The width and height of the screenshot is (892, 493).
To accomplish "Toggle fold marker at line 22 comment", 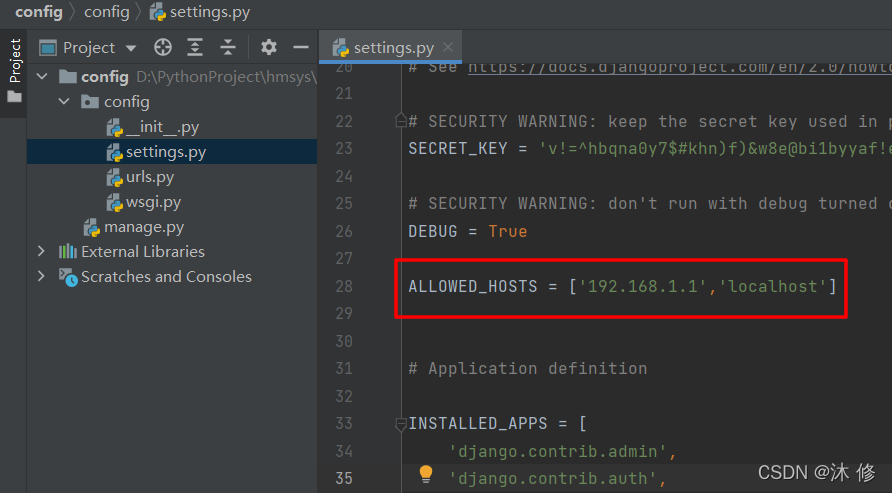I will coord(400,121).
